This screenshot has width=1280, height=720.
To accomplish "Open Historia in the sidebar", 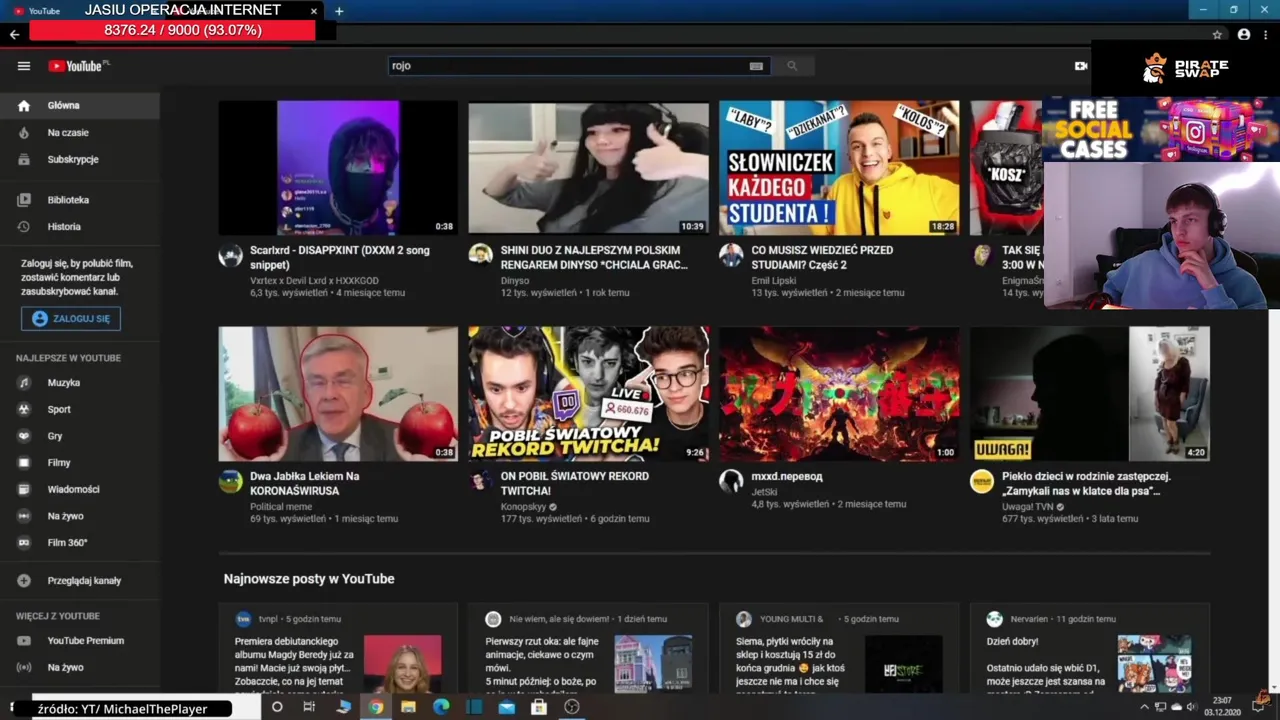I will pos(80,227).
